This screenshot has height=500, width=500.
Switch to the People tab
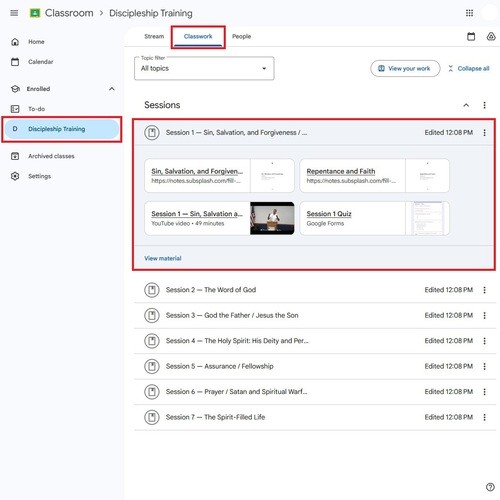tap(241, 36)
